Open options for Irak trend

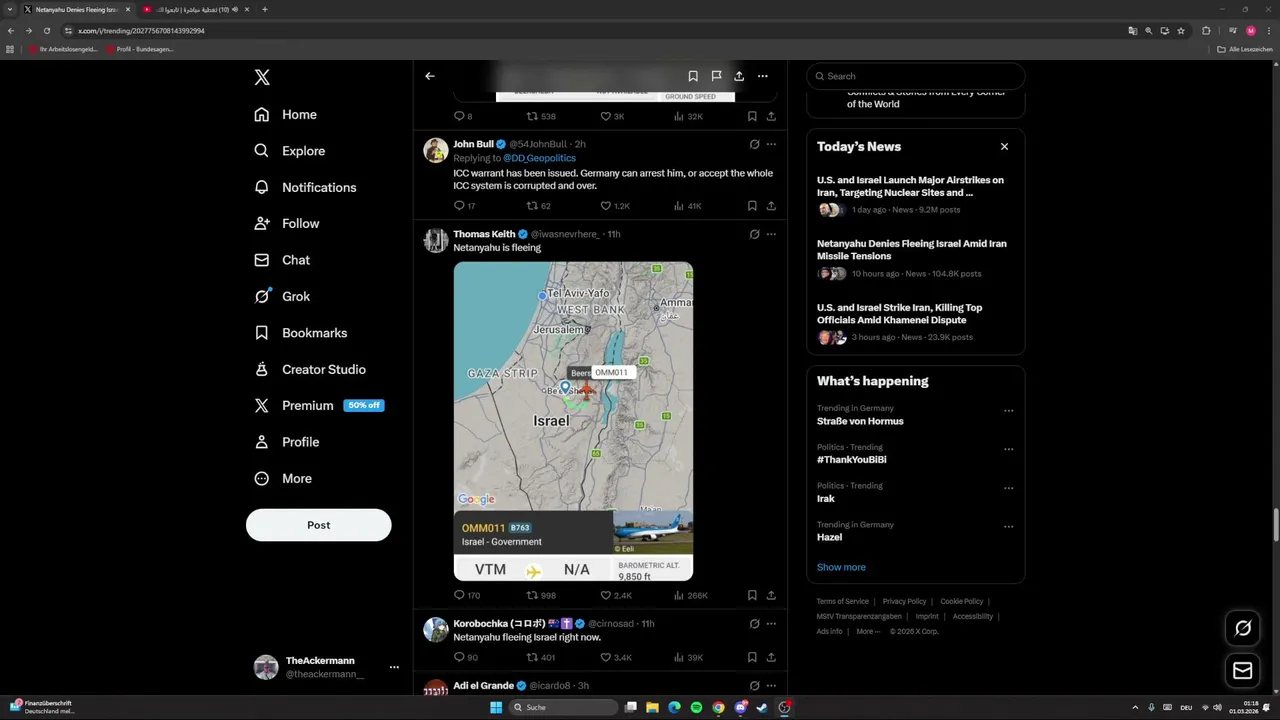click(x=1008, y=488)
